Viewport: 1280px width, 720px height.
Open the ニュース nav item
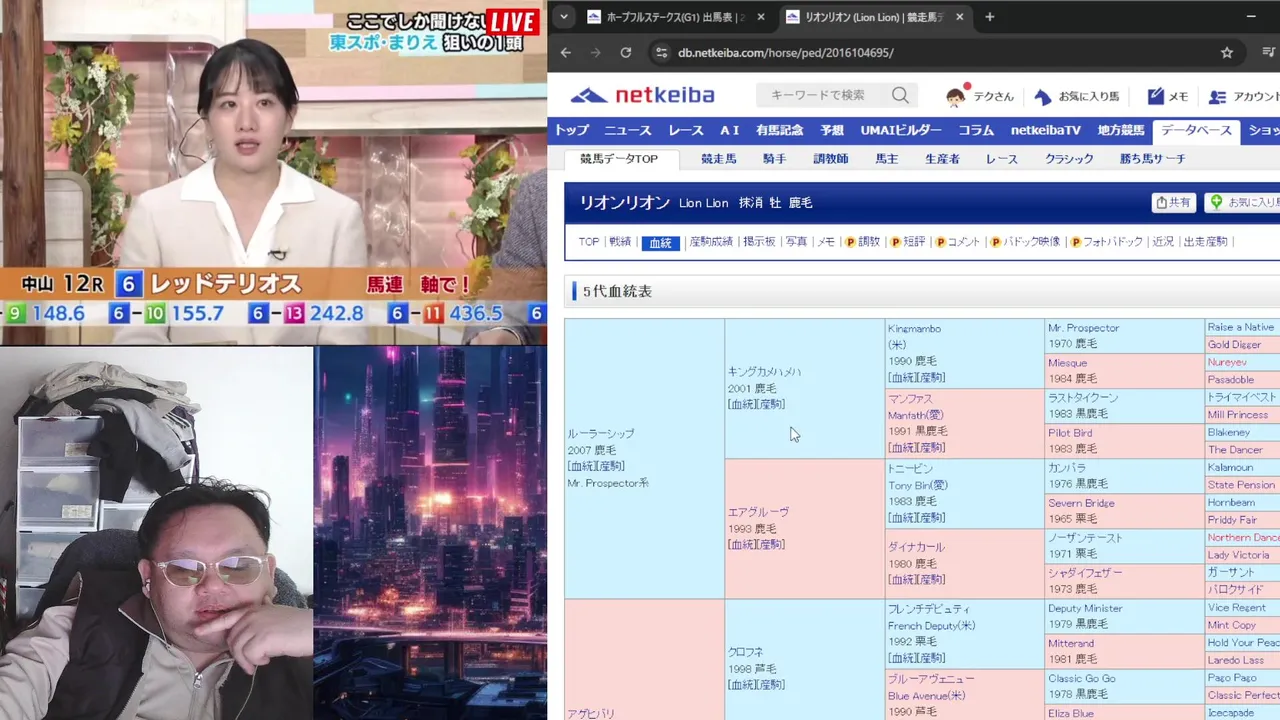627,130
